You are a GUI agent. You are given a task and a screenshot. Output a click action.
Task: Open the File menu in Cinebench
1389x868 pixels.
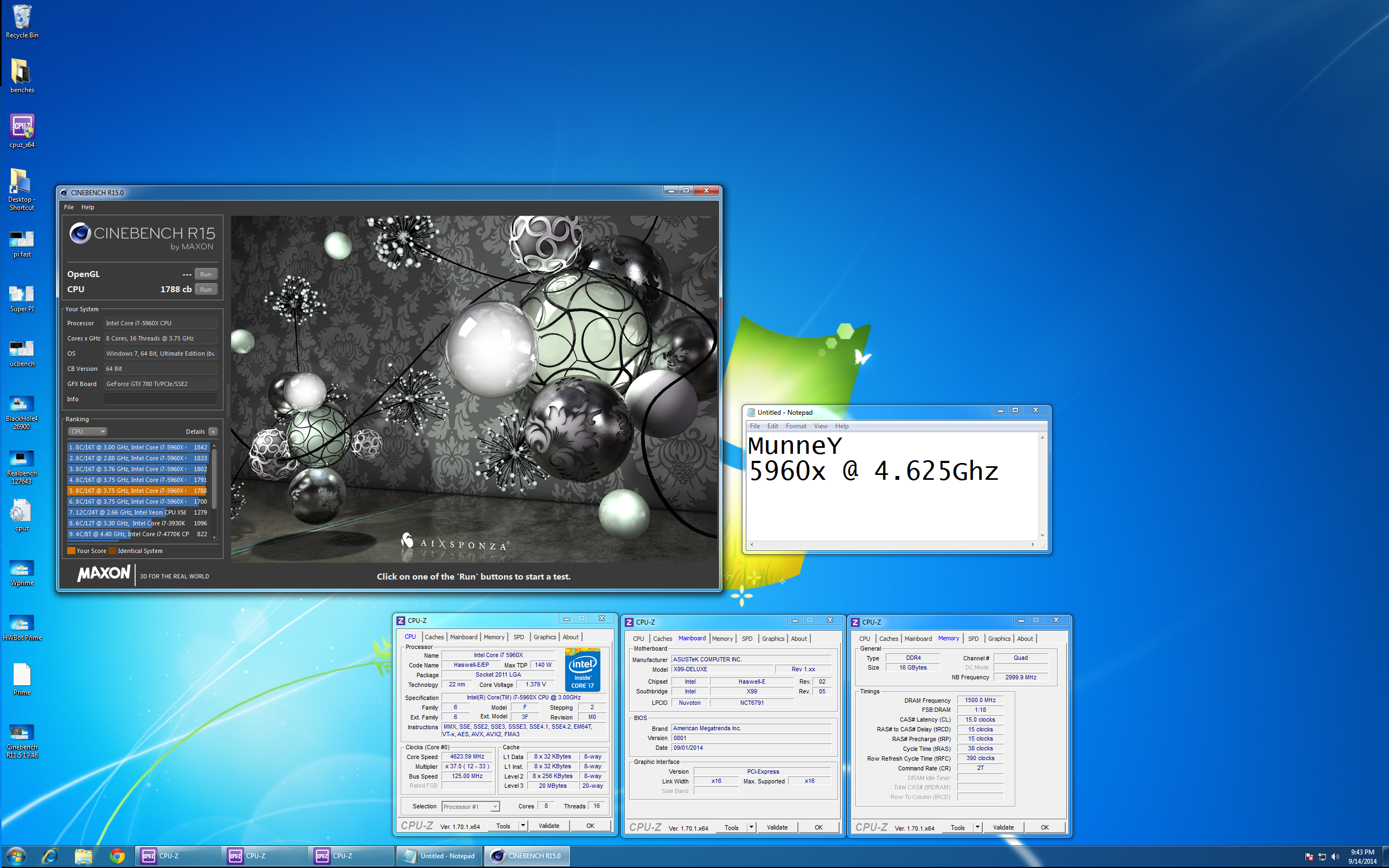(69, 207)
